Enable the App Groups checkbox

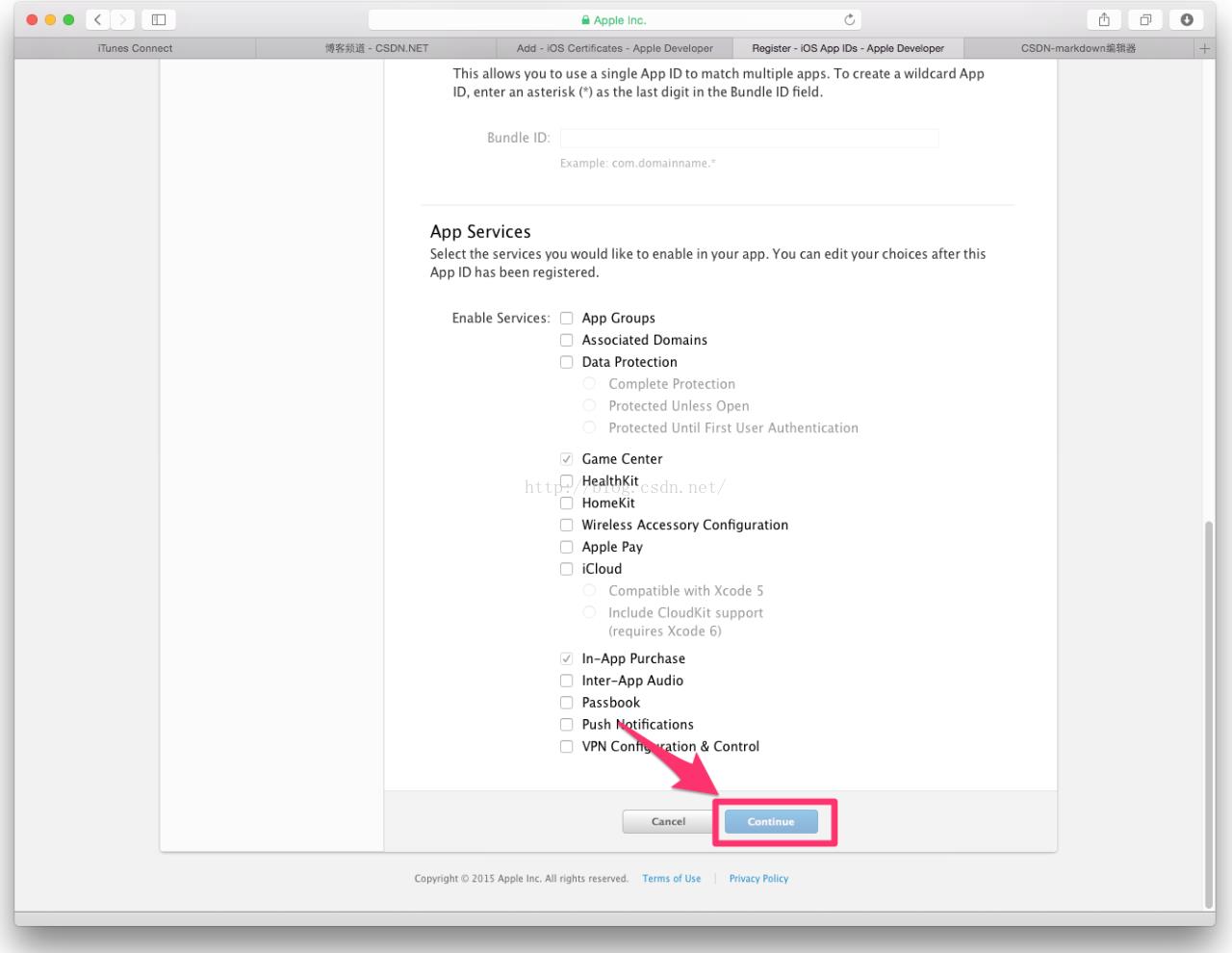coord(567,318)
